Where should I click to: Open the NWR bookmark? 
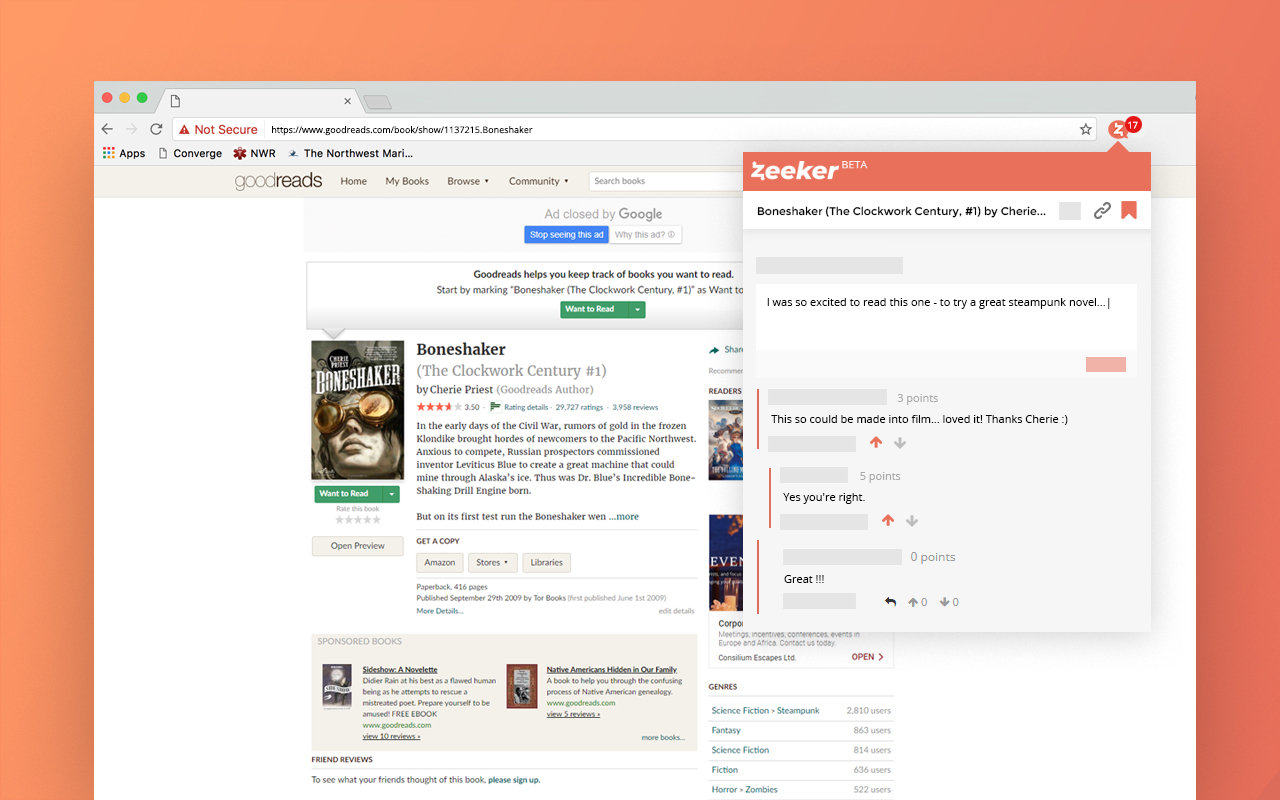coord(254,153)
